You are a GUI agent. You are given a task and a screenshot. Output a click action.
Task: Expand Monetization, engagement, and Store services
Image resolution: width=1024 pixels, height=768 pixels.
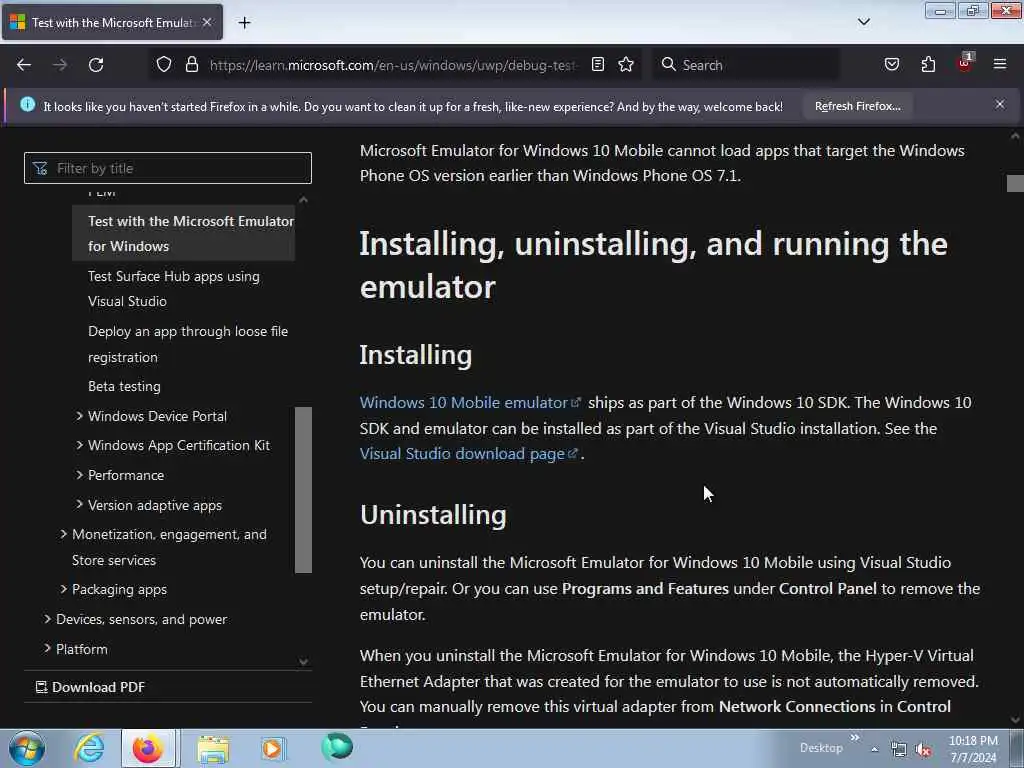(x=63, y=534)
